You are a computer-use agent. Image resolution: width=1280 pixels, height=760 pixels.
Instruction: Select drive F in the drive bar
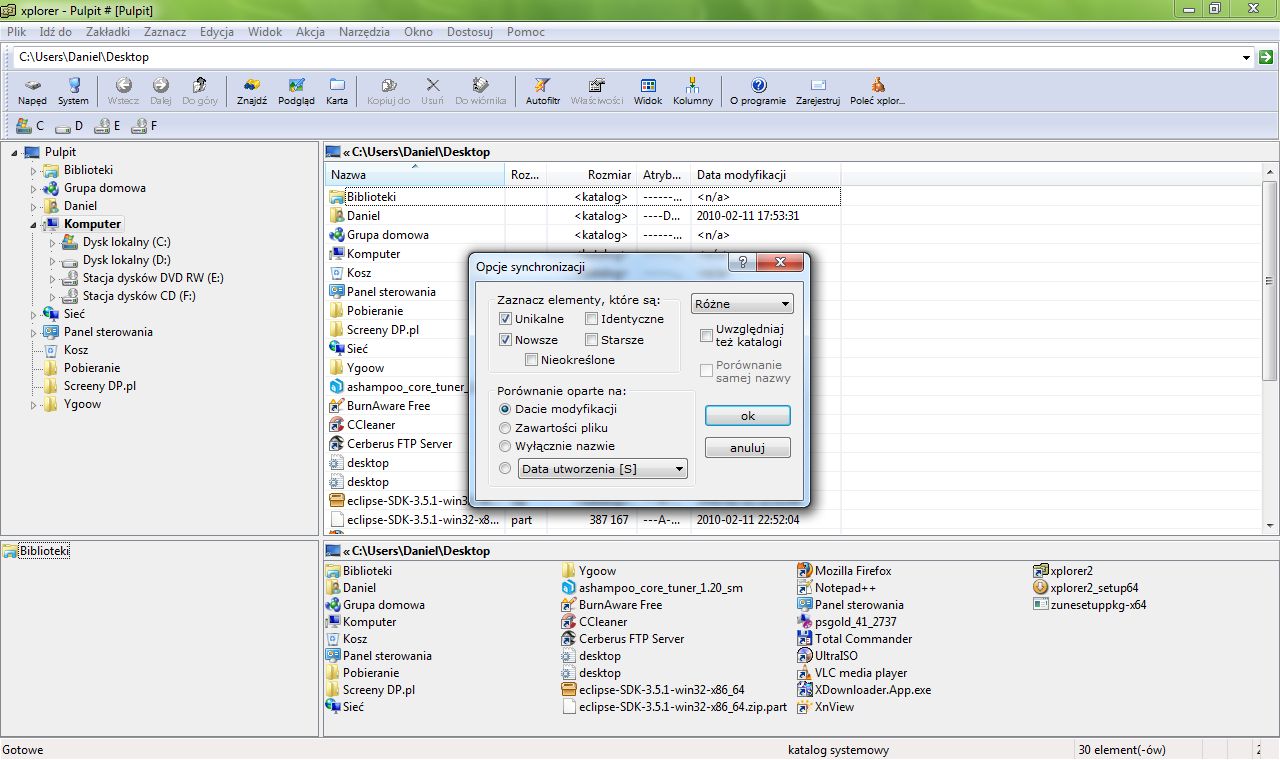click(145, 126)
